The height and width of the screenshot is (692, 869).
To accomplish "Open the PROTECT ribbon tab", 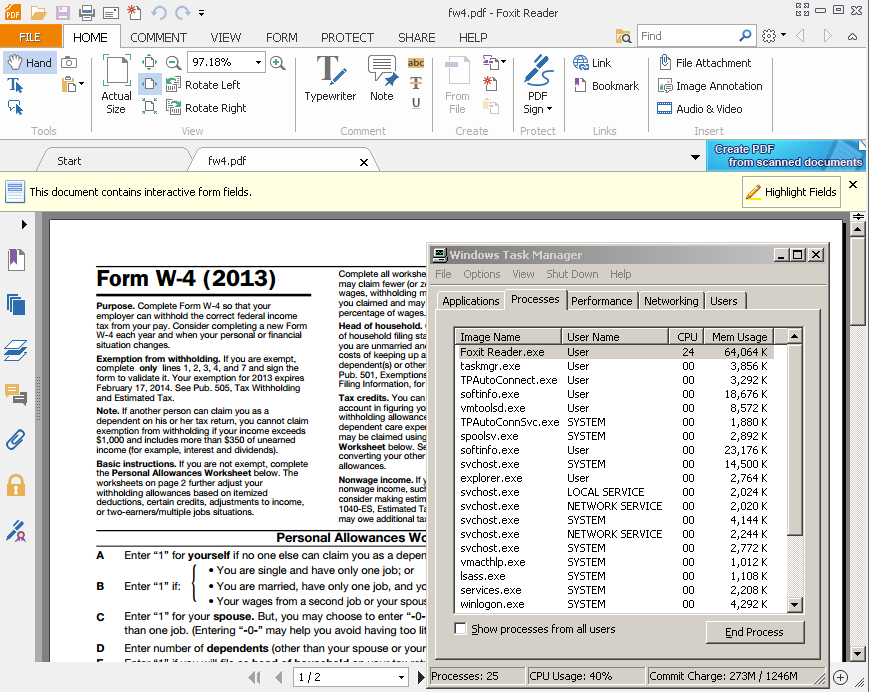I will pos(347,37).
